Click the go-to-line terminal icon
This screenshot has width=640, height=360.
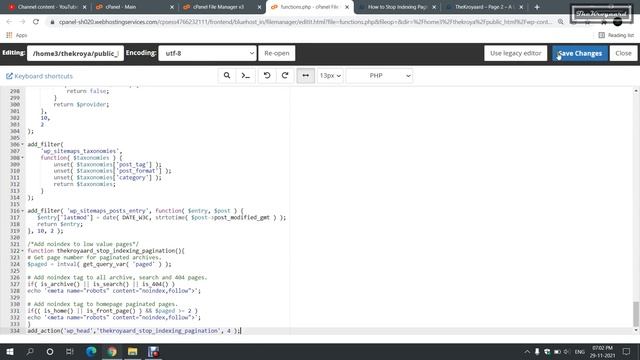click(x=246, y=76)
